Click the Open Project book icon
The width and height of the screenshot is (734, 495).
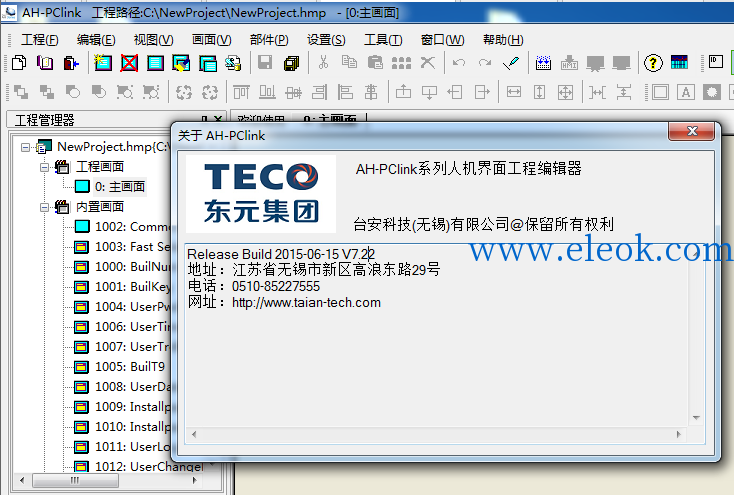click(45, 63)
